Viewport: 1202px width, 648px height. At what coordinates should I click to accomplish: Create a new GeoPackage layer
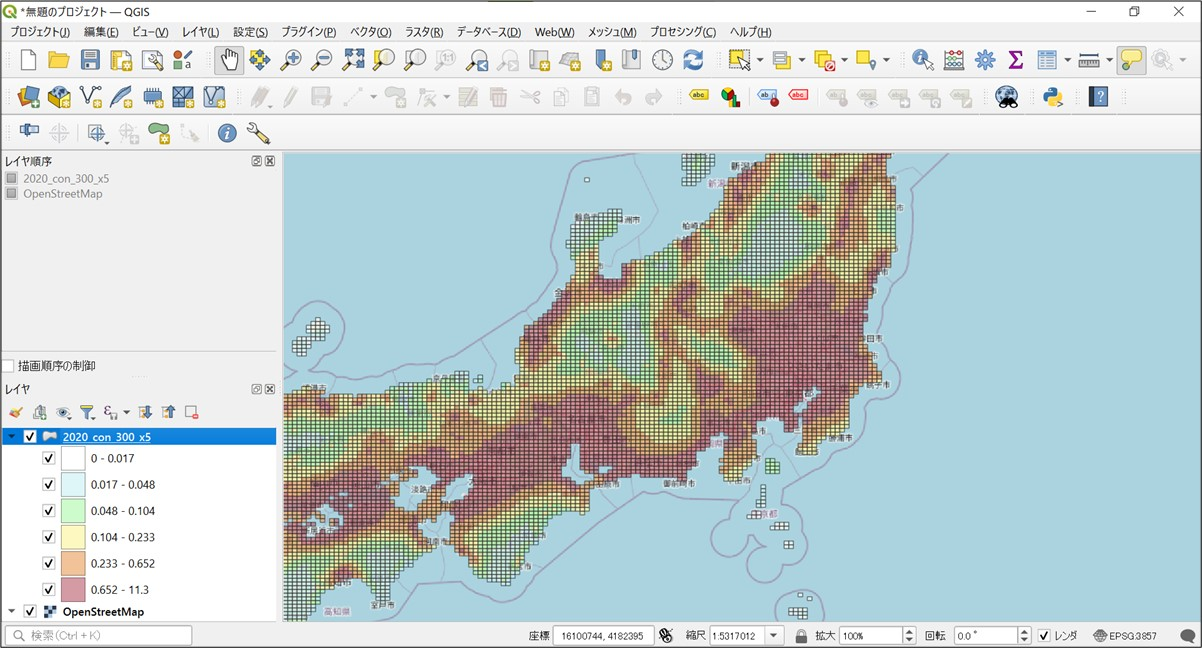(x=59, y=97)
